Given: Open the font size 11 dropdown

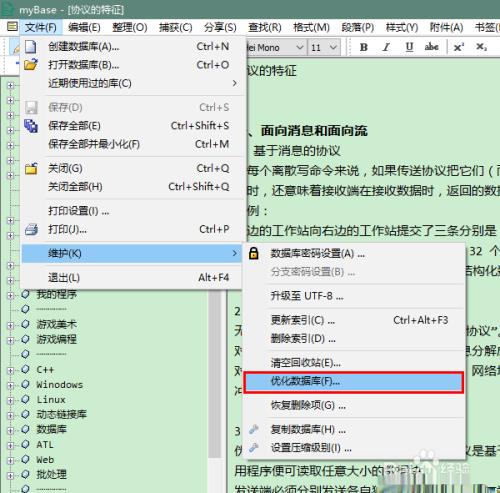Looking at the screenshot, I should 333,47.
